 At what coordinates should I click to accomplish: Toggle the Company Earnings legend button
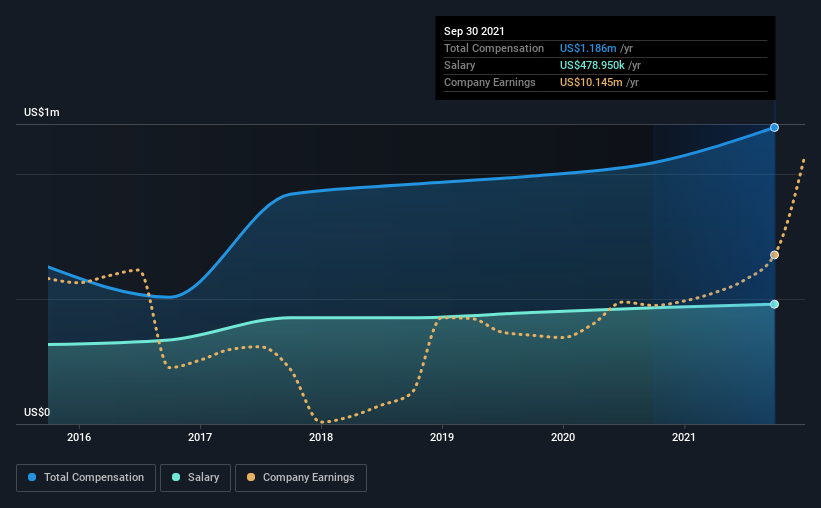point(301,478)
